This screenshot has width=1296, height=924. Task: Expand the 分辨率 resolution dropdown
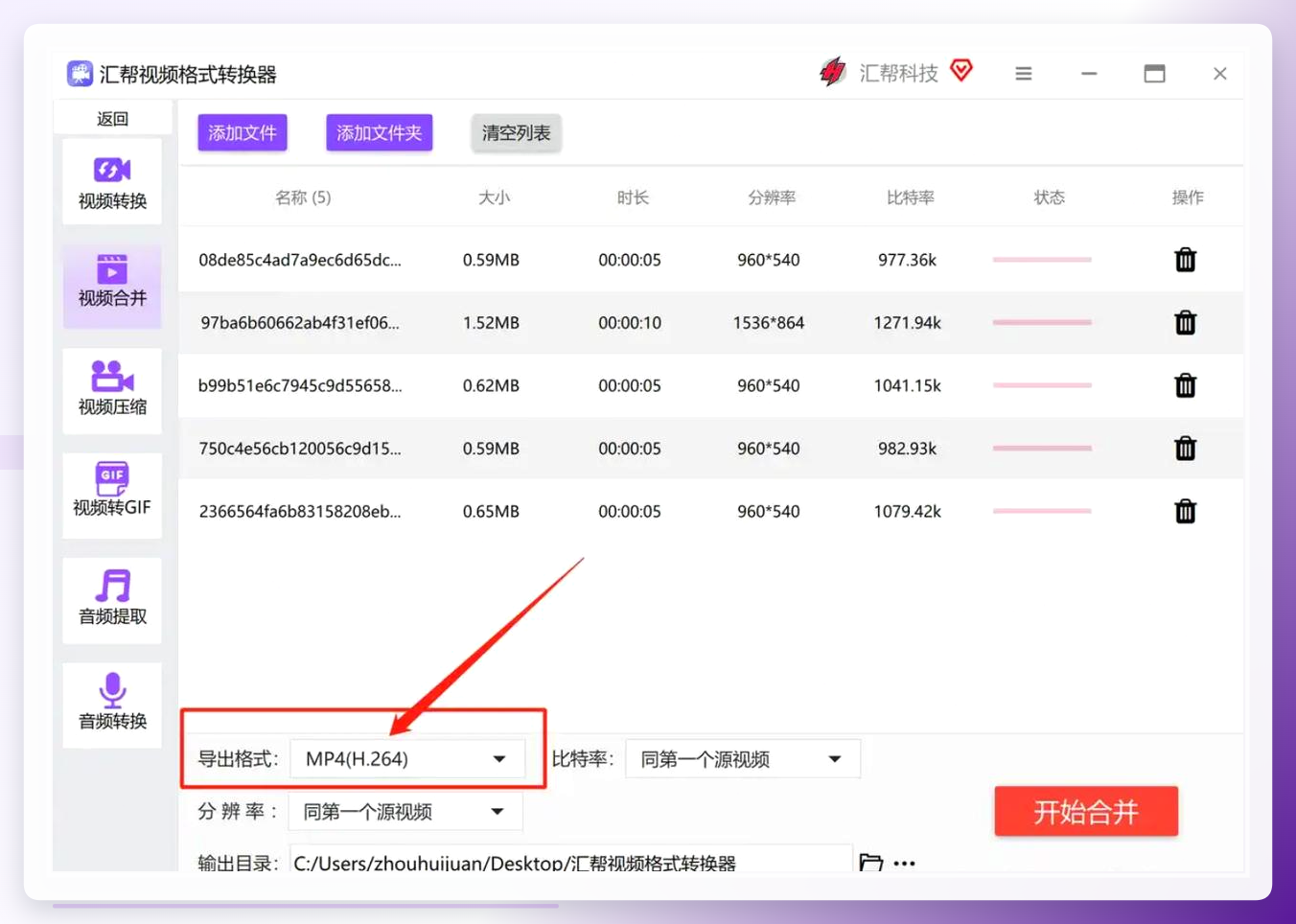point(406,812)
